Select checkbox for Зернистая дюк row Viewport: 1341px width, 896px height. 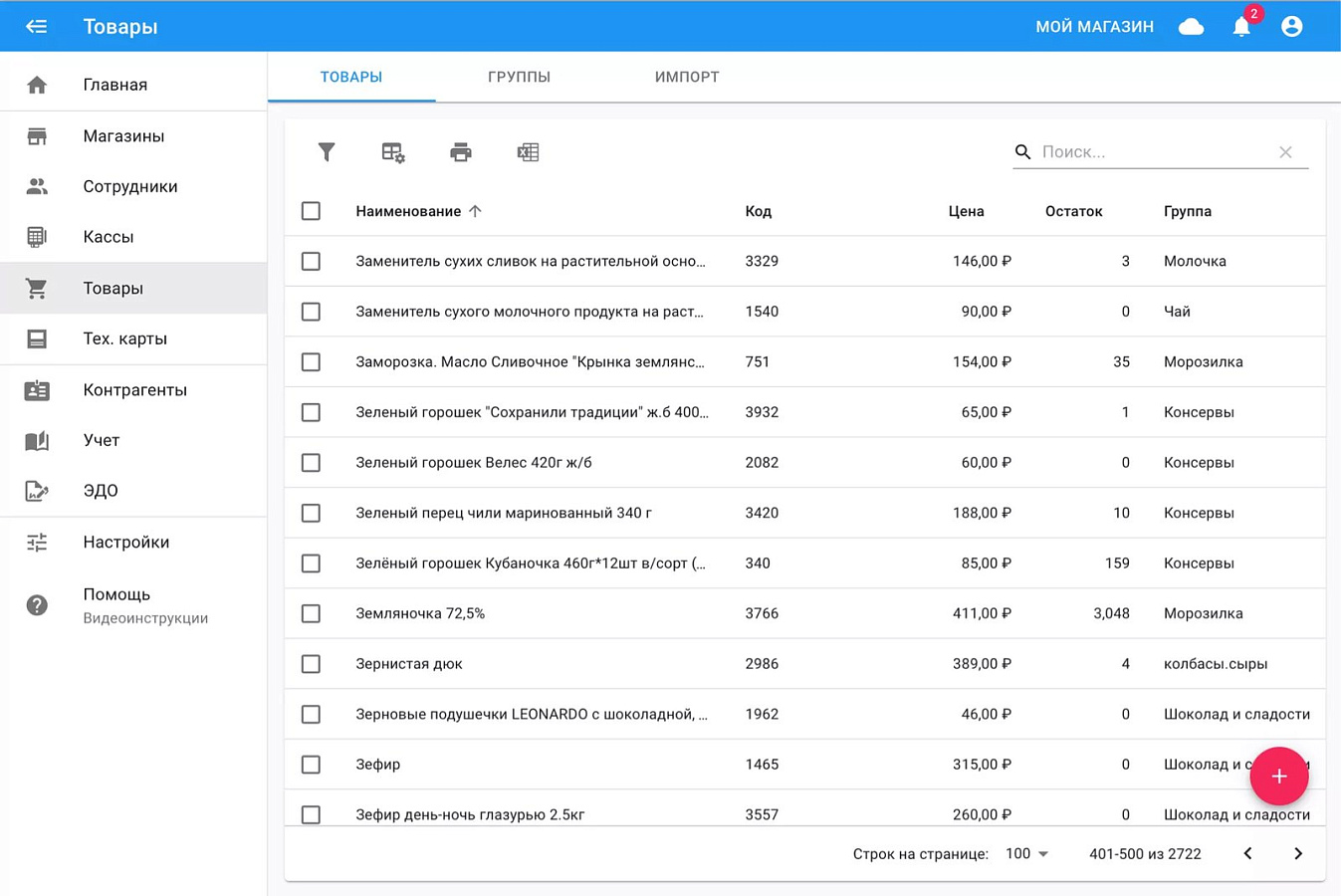point(311,664)
